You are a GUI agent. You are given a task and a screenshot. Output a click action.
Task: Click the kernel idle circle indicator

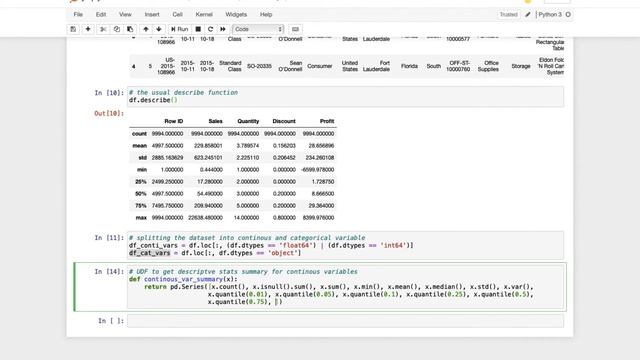click(568, 15)
